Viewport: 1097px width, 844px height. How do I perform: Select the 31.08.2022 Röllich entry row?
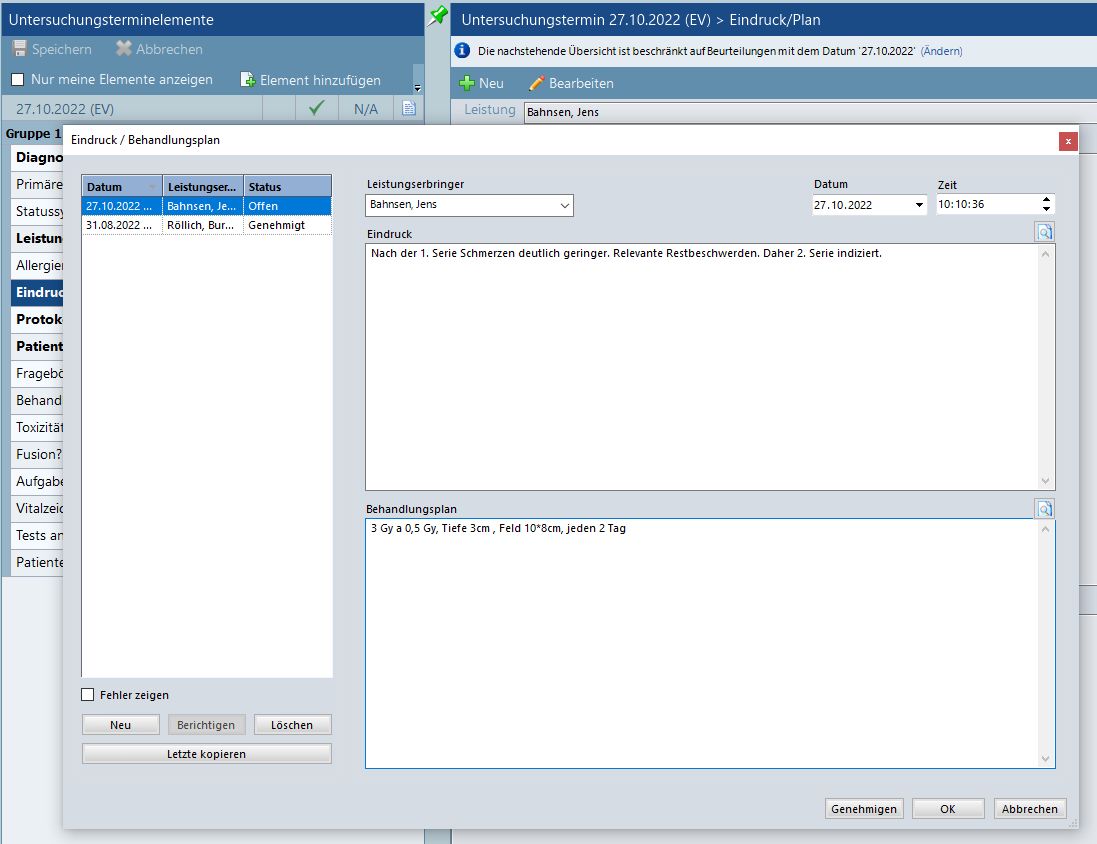point(206,225)
